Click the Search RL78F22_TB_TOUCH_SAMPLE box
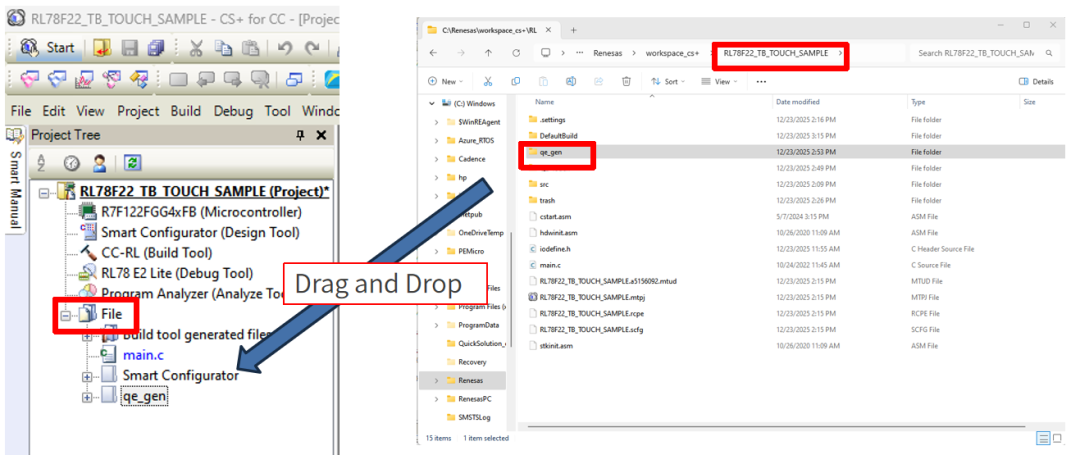Viewport: 1080px width, 455px height. pos(984,53)
